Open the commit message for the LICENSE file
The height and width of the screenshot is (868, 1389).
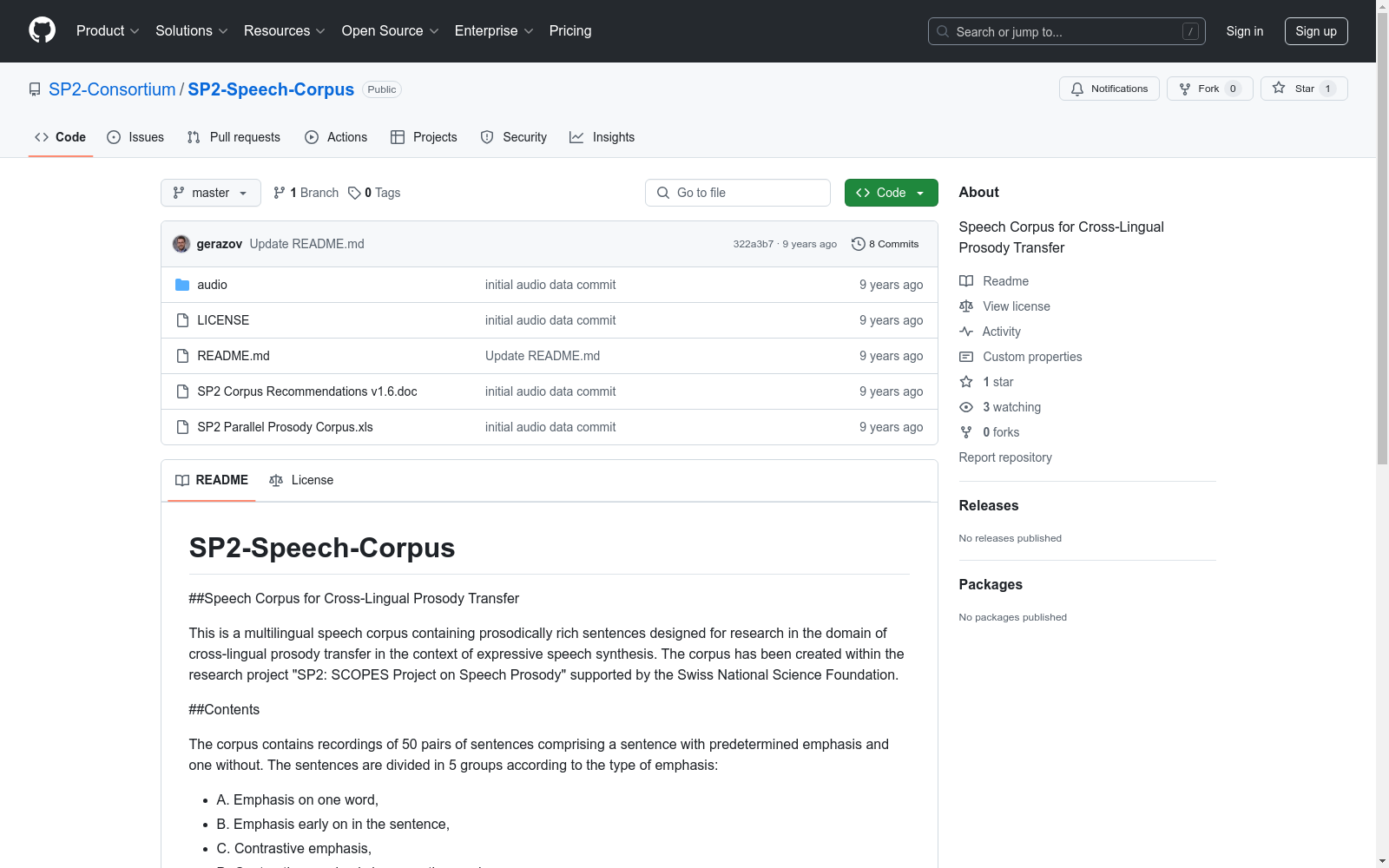pyautogui.click(x=550, y=320)
